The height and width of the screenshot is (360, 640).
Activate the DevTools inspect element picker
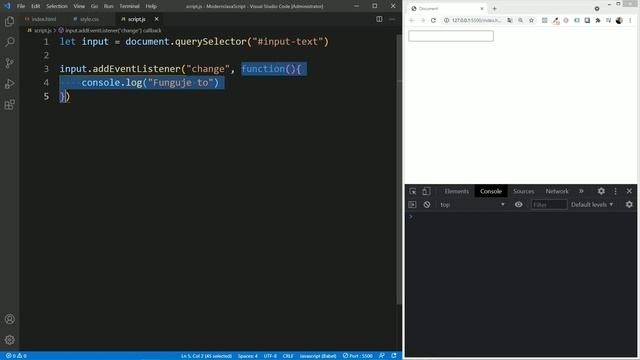click(413, 191)
